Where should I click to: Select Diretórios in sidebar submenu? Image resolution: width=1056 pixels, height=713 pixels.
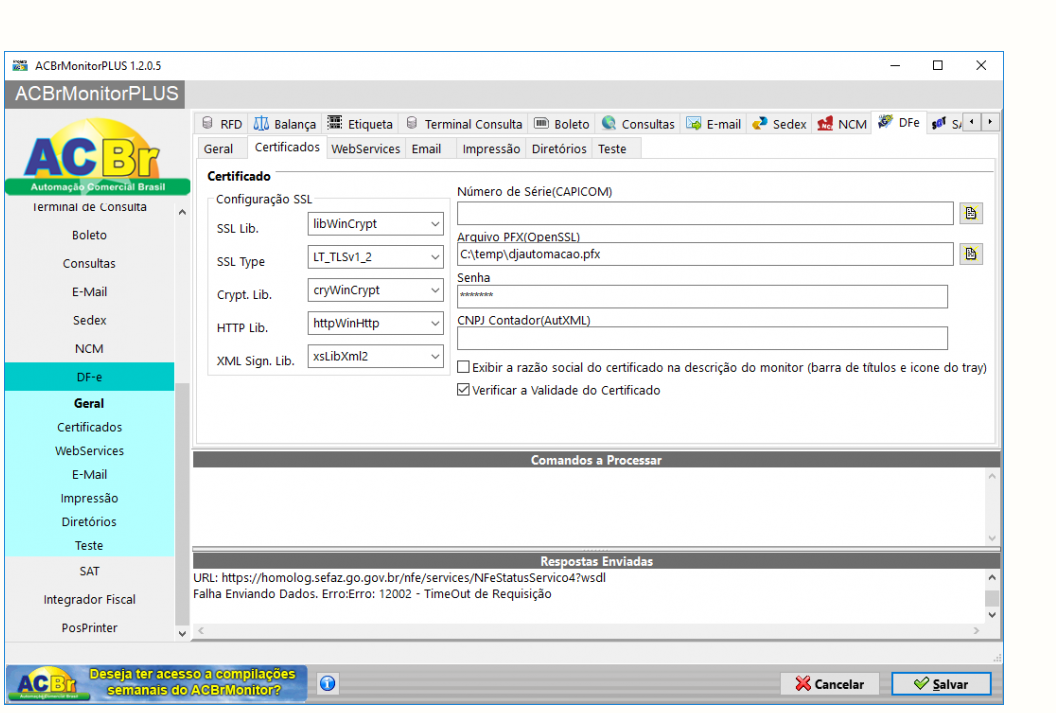[x=90, y=522]
